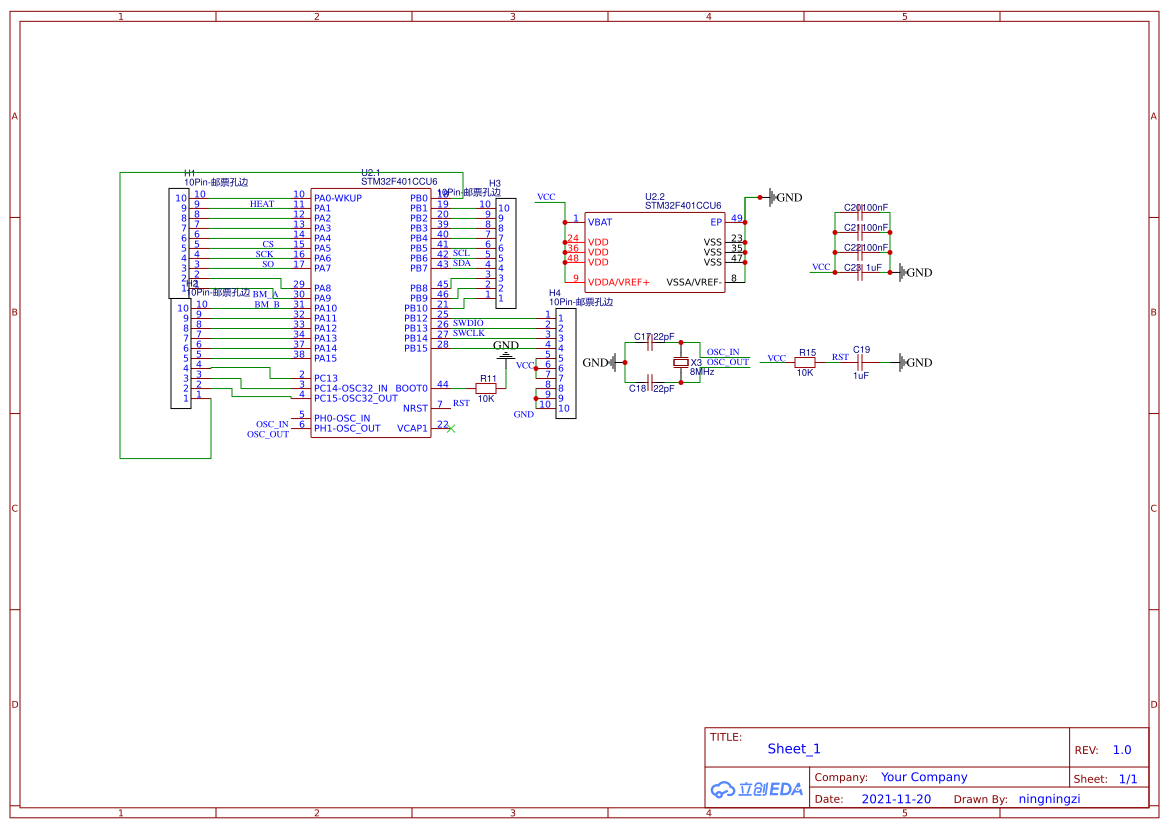The image size is (1169, 828).
Task: Select the R11 10K resistor symbol
Action: click(486, 388)
